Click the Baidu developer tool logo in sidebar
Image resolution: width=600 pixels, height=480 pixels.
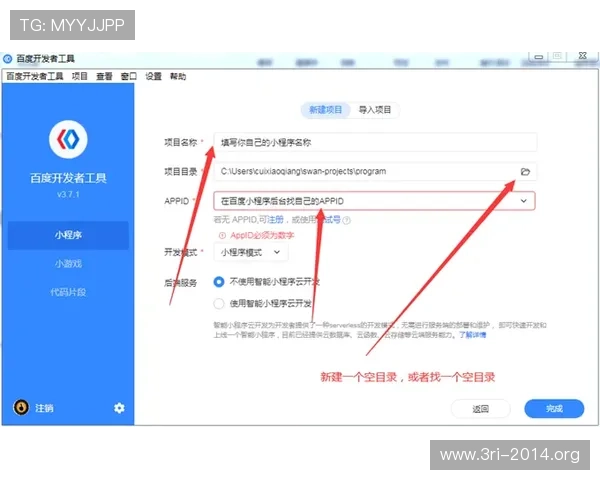[x=68, y=139]
